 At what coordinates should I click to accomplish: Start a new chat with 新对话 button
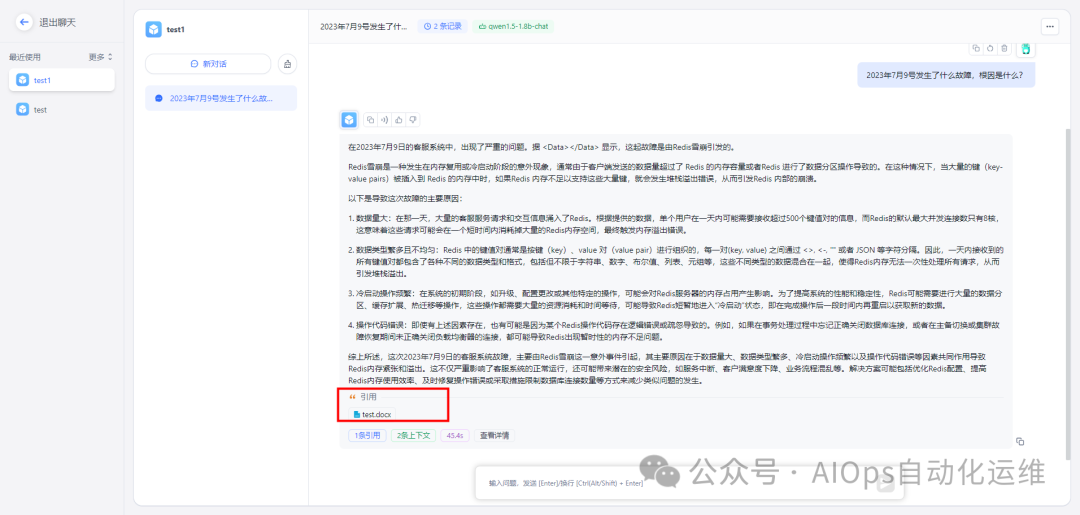(208, 64)
